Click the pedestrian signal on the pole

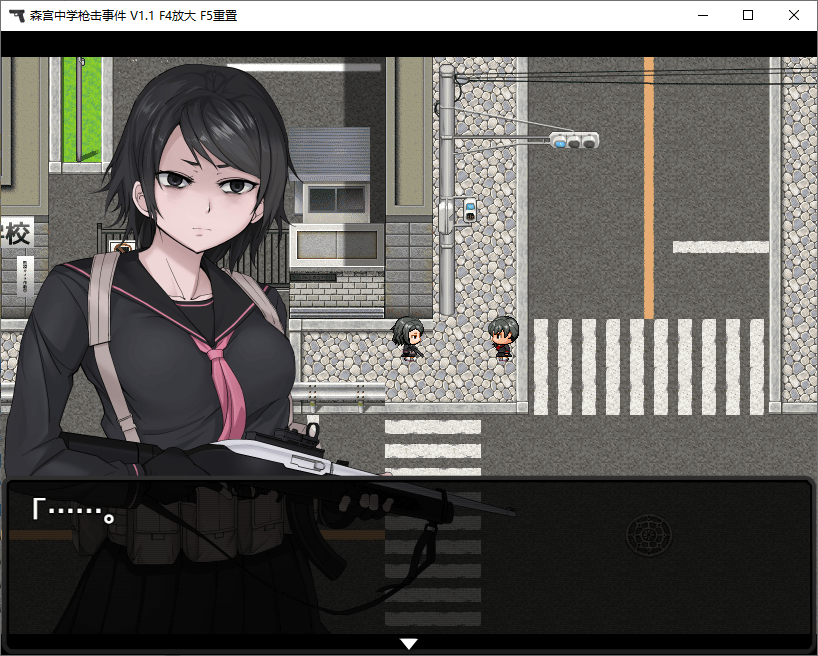(469, 210)
